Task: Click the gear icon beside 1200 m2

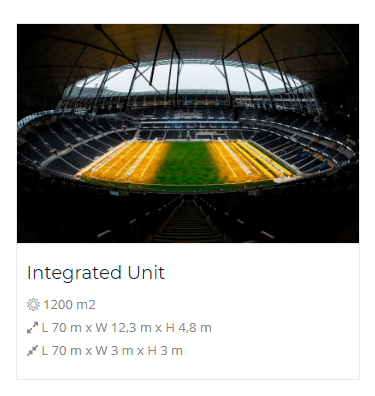Action: 33,305
